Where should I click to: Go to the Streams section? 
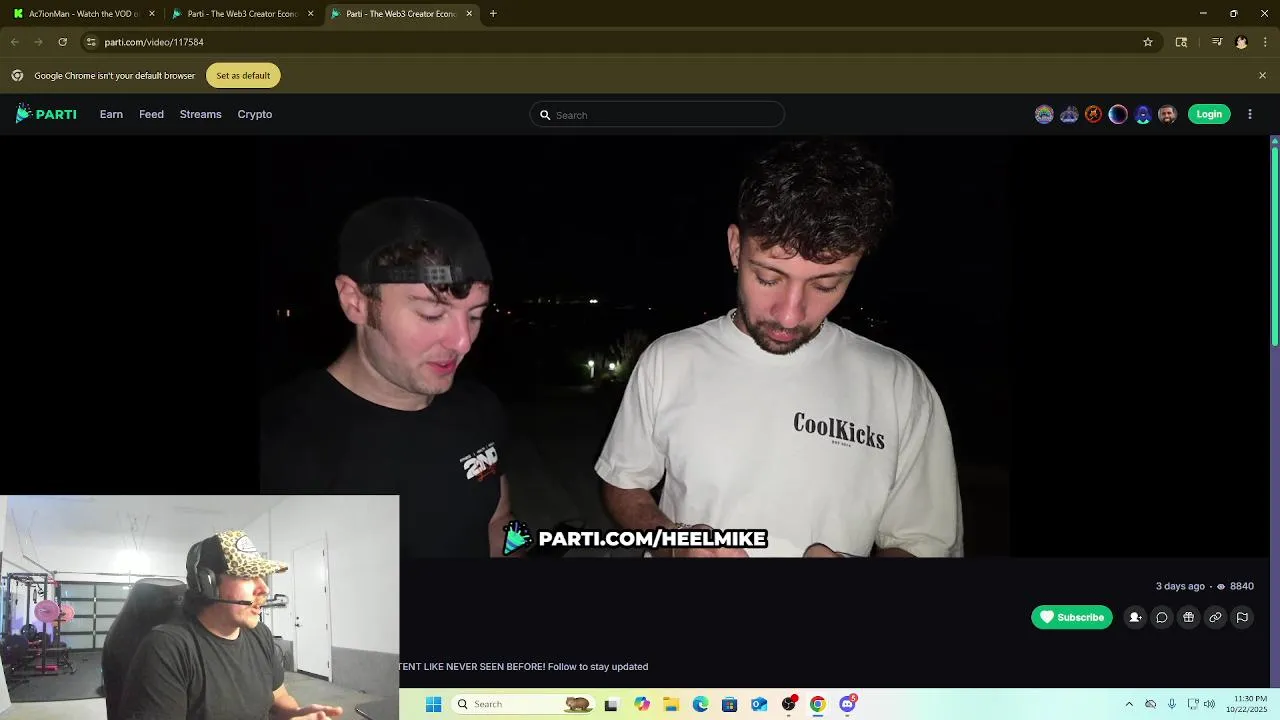tap(200, 114)
